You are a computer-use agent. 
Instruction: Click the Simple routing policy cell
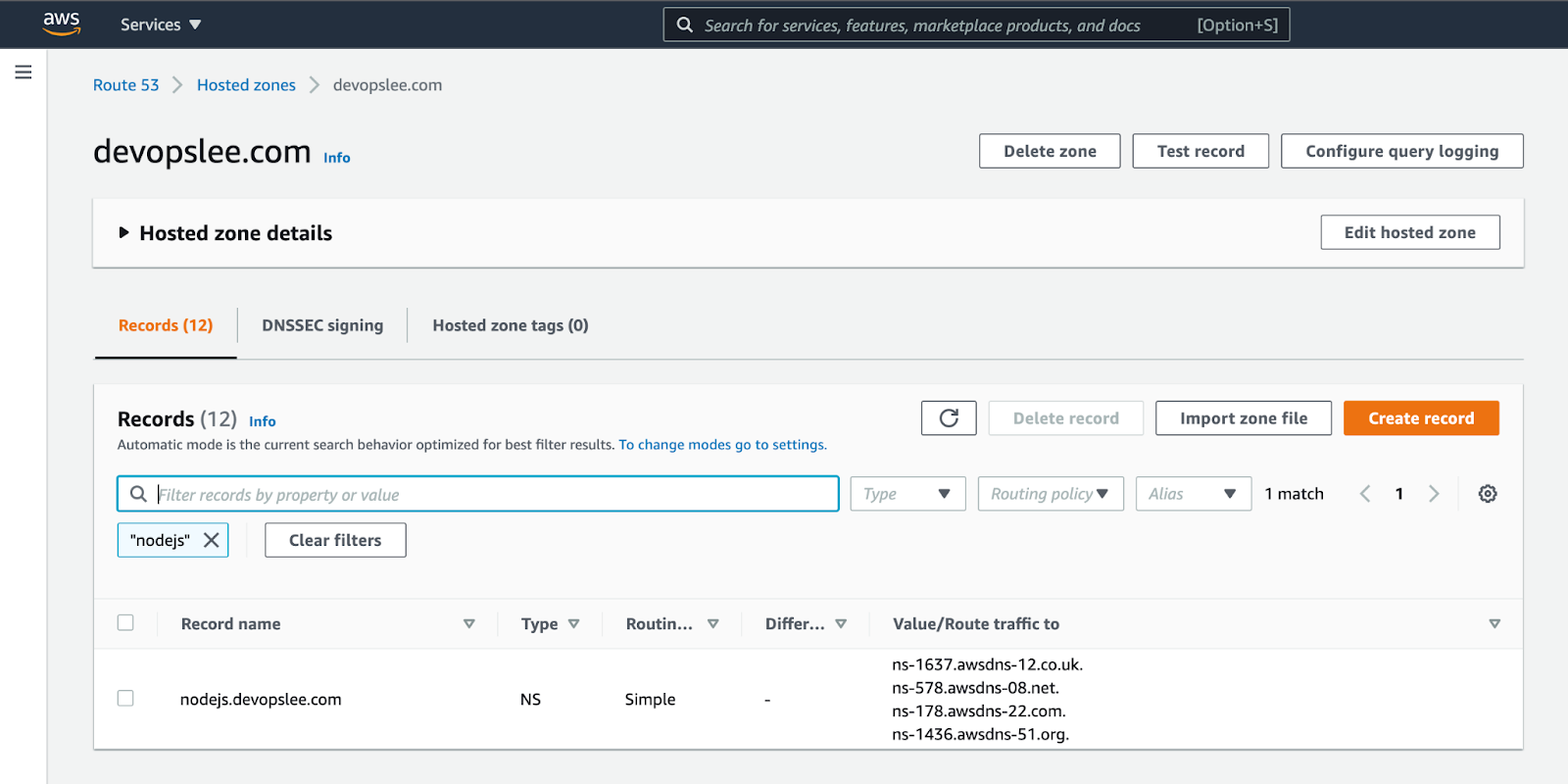tap(651, 700)
